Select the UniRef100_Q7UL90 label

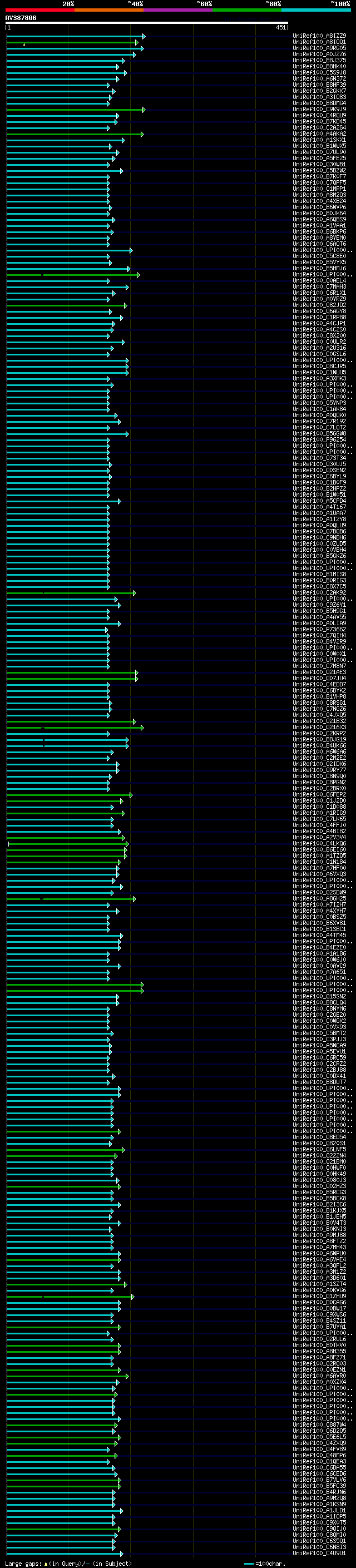pyautogui.click(x=319, y=152)
